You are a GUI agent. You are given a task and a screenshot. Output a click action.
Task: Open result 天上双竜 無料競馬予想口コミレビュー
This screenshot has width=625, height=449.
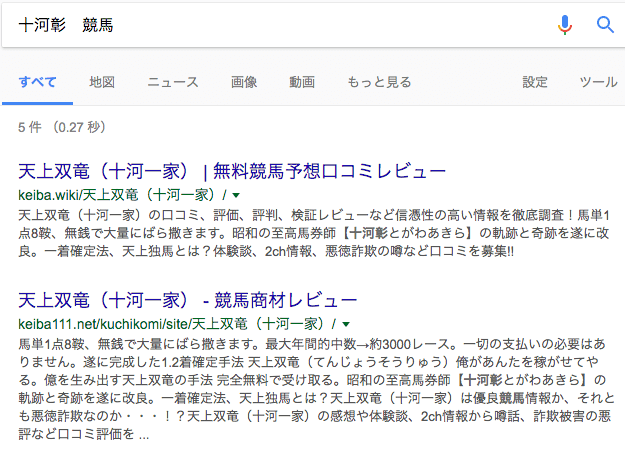(x=232, y=171)
